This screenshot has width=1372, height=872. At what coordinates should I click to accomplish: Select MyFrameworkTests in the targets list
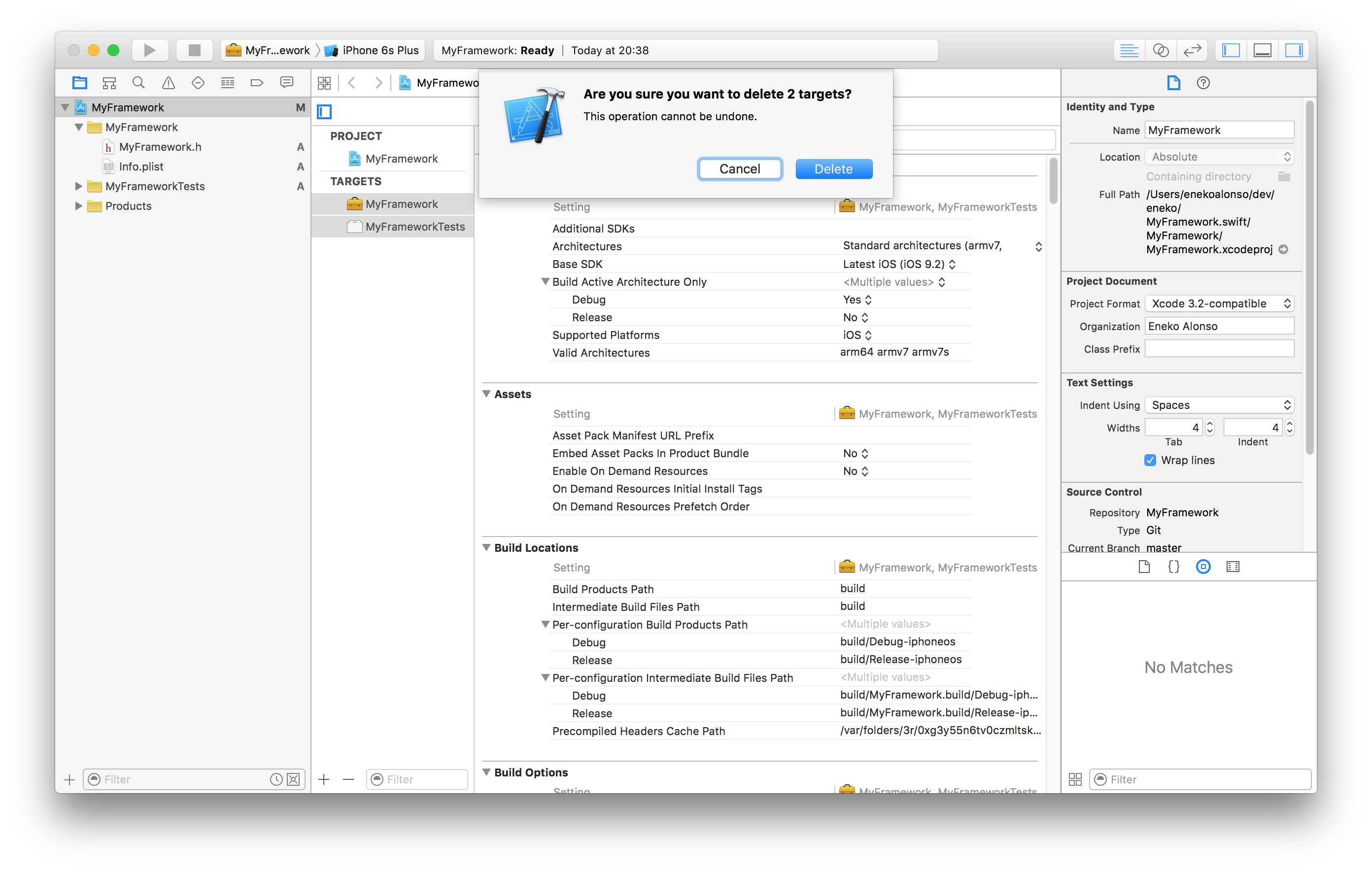[414, 227]
